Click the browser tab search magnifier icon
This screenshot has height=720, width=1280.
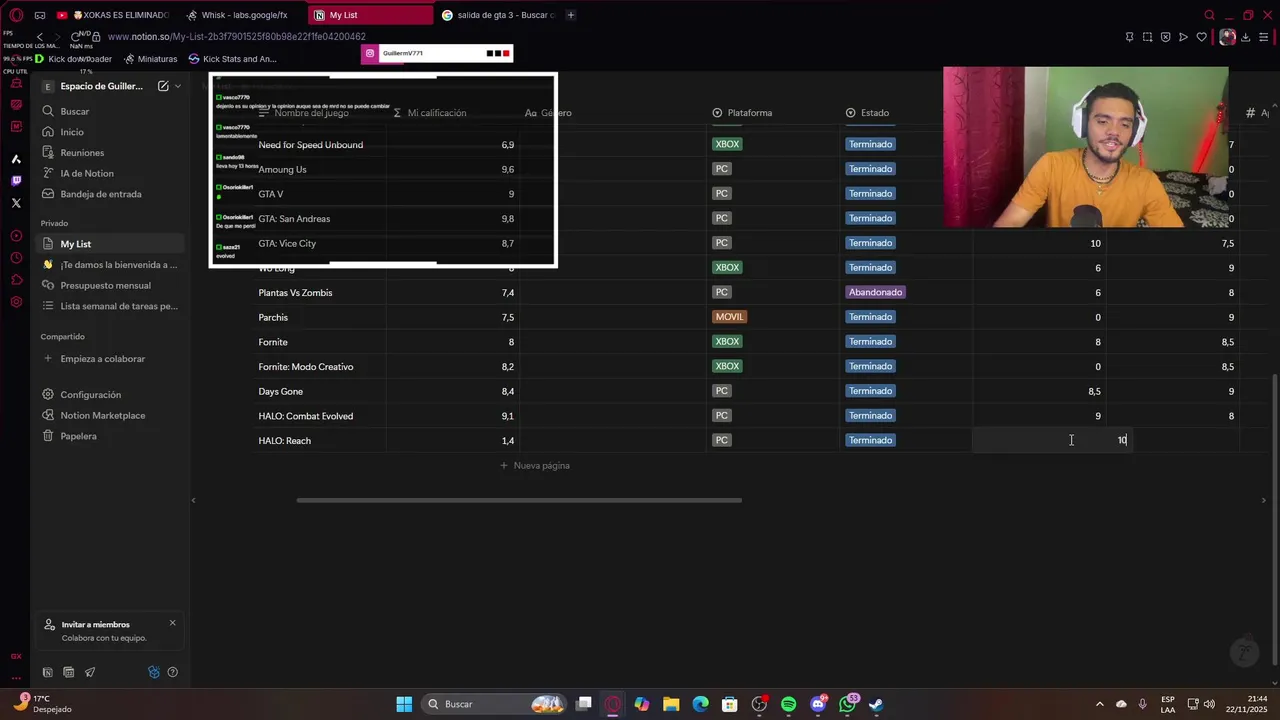(1209, 15)
